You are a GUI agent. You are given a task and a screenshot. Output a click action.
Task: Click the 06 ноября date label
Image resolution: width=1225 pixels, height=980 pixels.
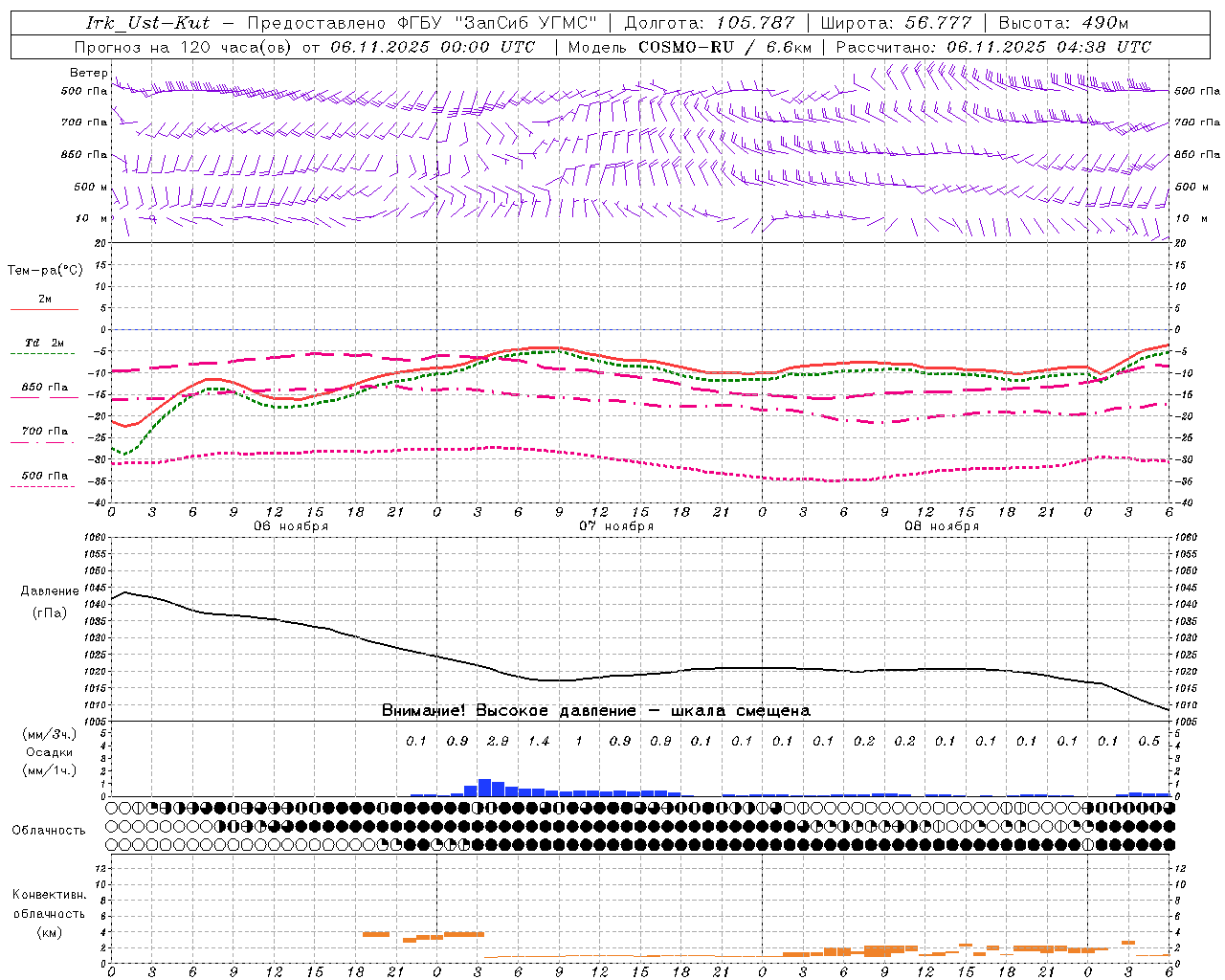291,526
